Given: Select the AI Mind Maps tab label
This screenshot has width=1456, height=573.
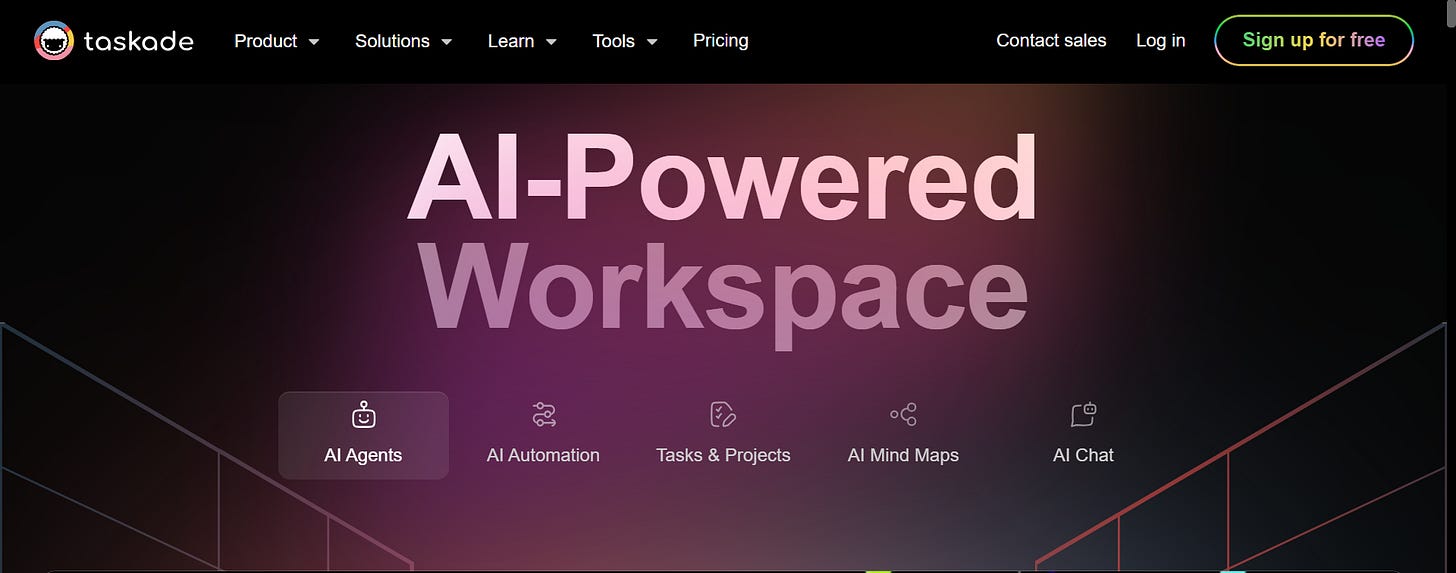Looking at the screenshot, I should pyautogui.click(x=903, y=456).
